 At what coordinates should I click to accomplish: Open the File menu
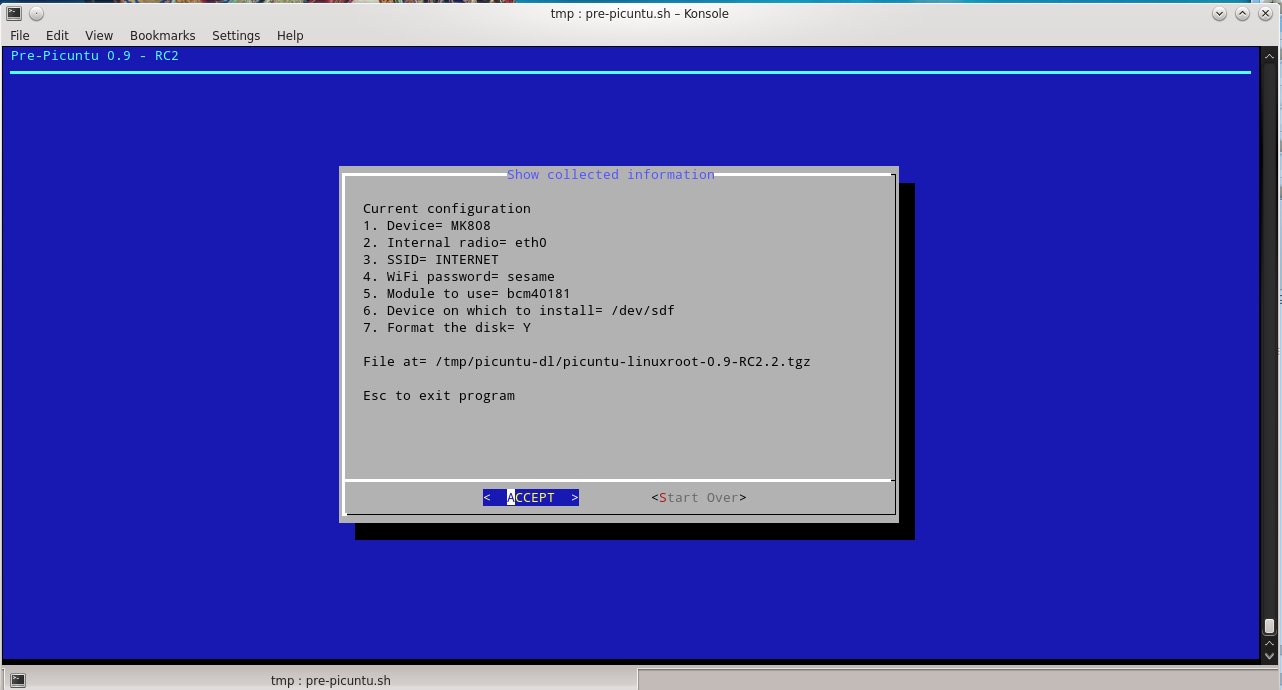tap(19, 35)
